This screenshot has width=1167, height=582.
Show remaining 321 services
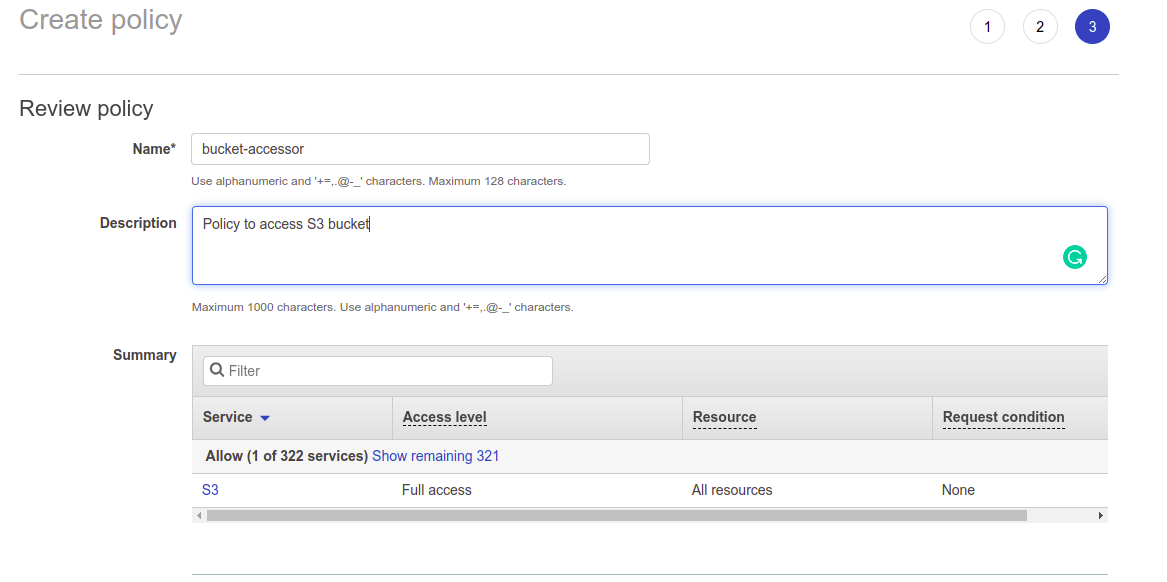(435, 456)
